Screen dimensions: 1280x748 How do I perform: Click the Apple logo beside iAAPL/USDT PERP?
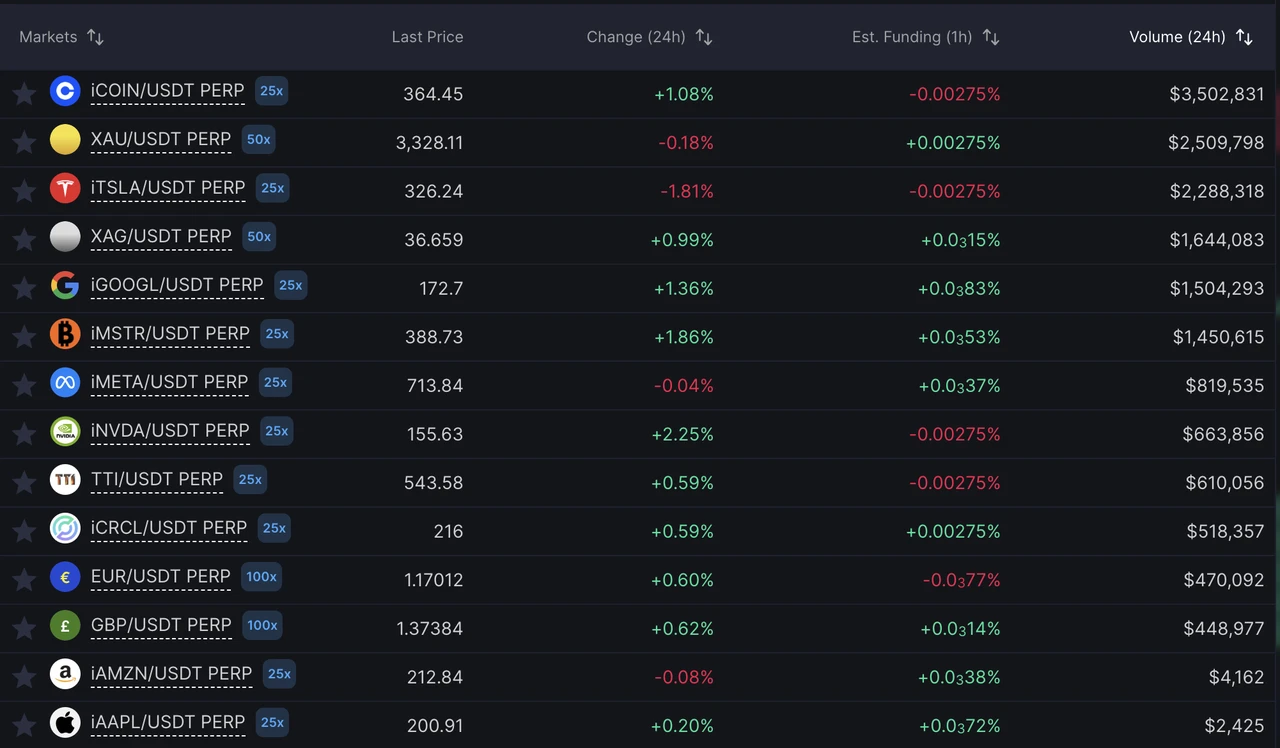(65, 722)
